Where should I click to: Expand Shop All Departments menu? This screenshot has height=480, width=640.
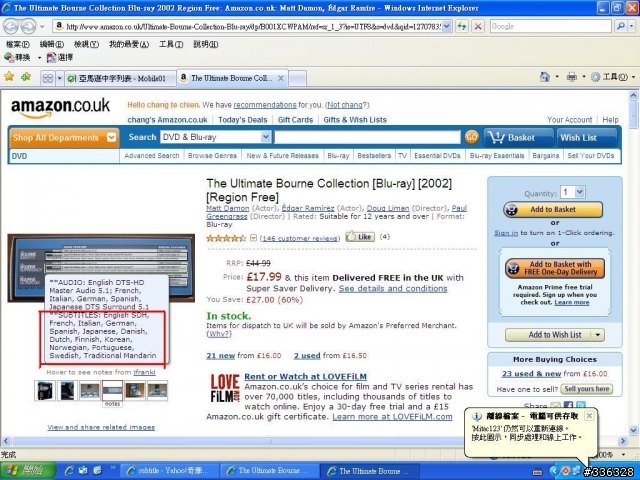64,138
